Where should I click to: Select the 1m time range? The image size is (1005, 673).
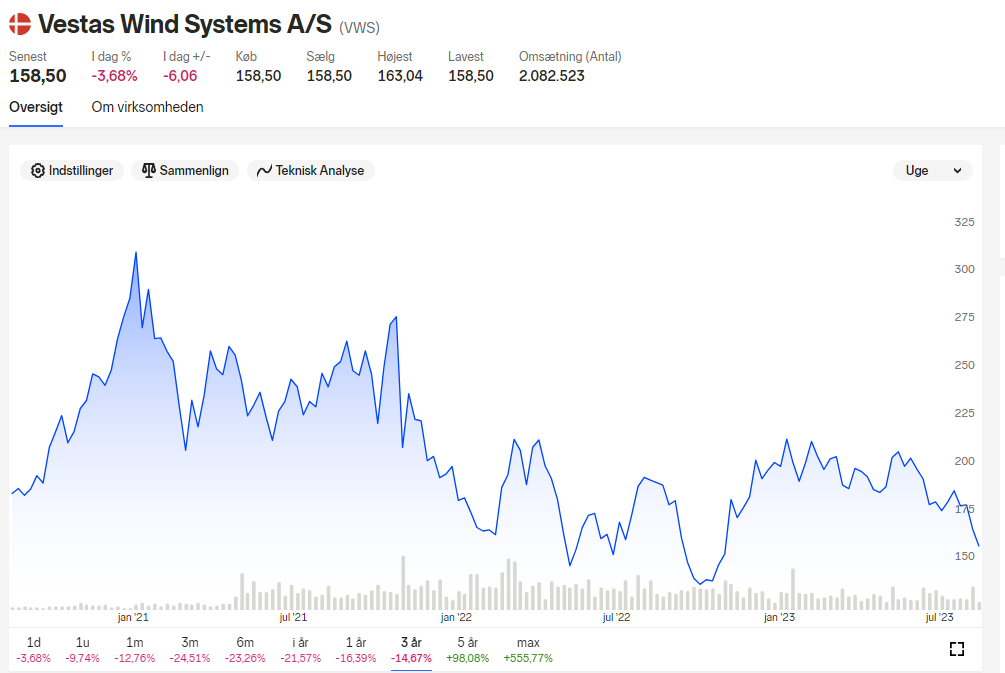[x=135, y=649]
